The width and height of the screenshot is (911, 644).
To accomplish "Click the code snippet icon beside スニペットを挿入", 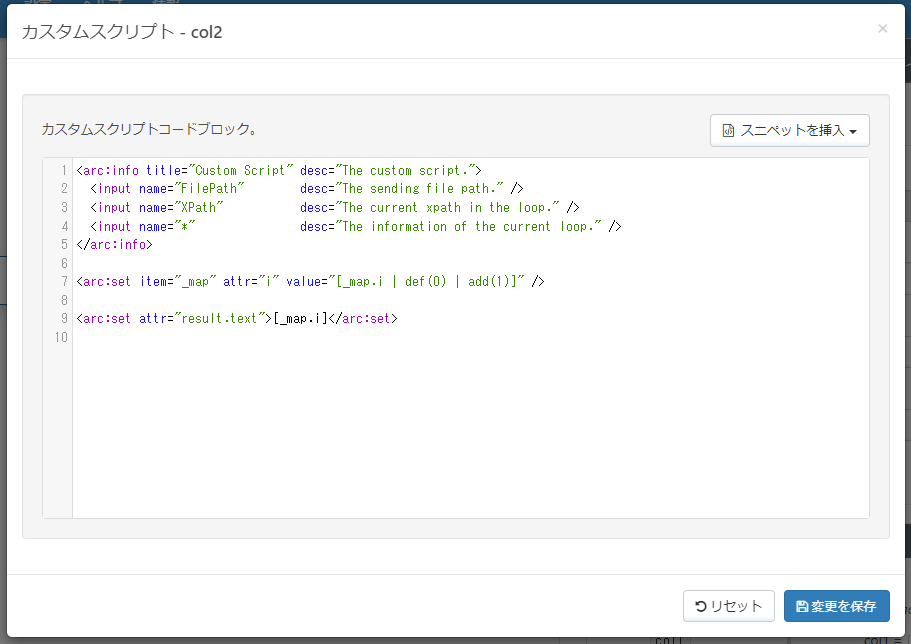I will coord(729,130).
